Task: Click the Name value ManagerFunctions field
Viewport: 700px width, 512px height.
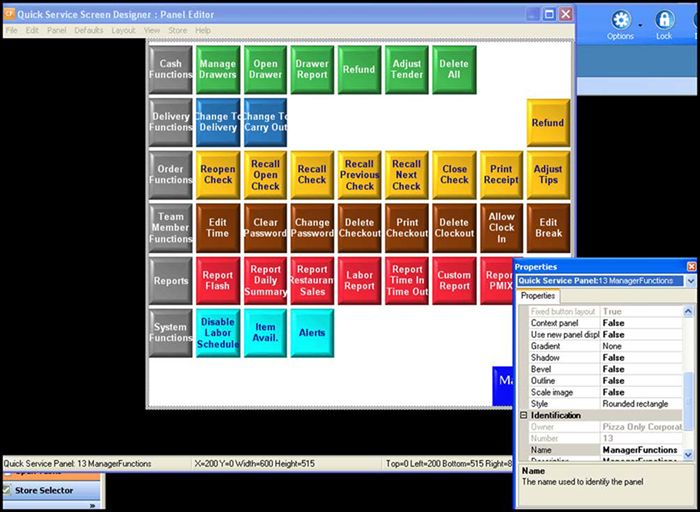Action: tap(641, 450)
